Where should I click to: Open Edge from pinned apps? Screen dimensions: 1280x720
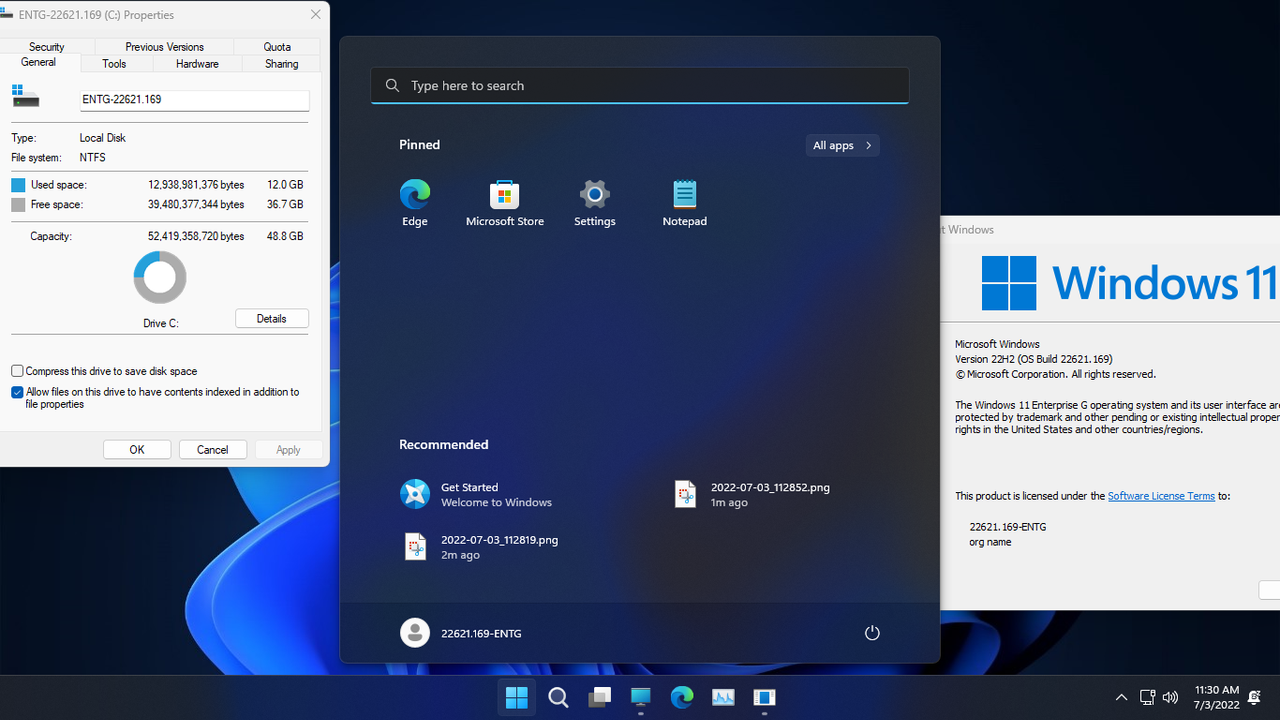coord(415,203)
